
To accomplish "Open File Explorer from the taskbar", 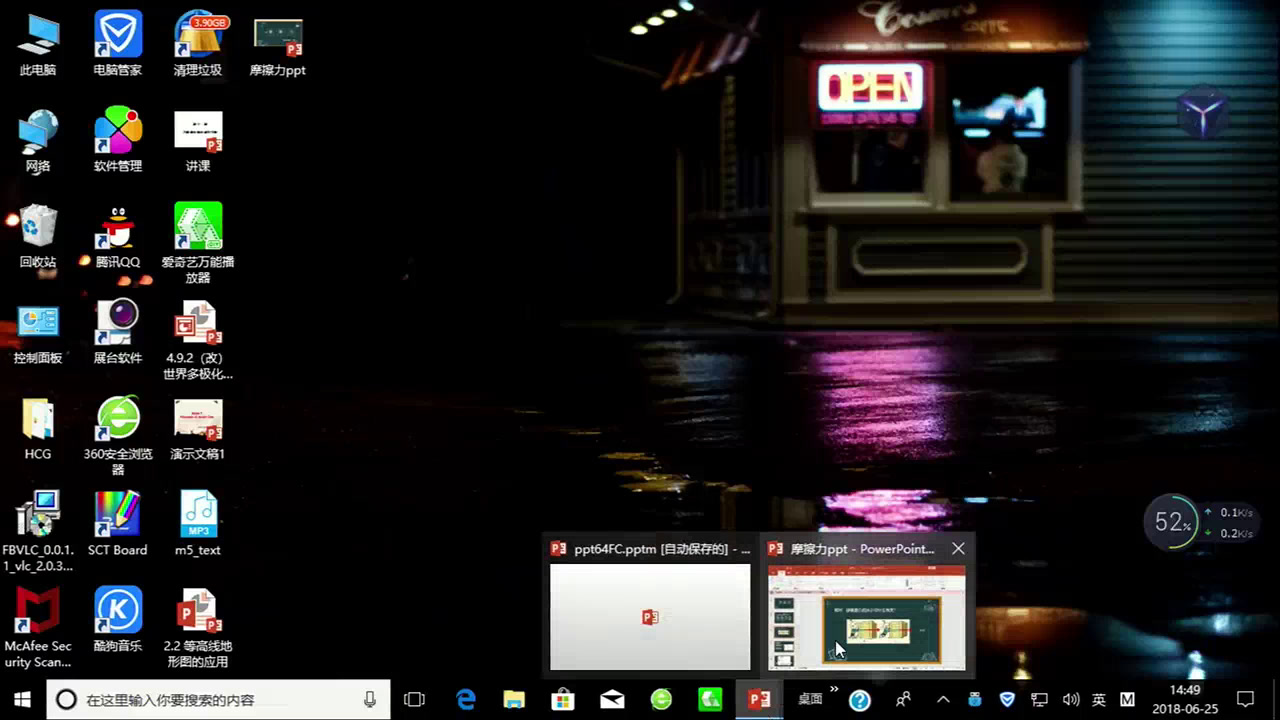I will coord(514,699).
